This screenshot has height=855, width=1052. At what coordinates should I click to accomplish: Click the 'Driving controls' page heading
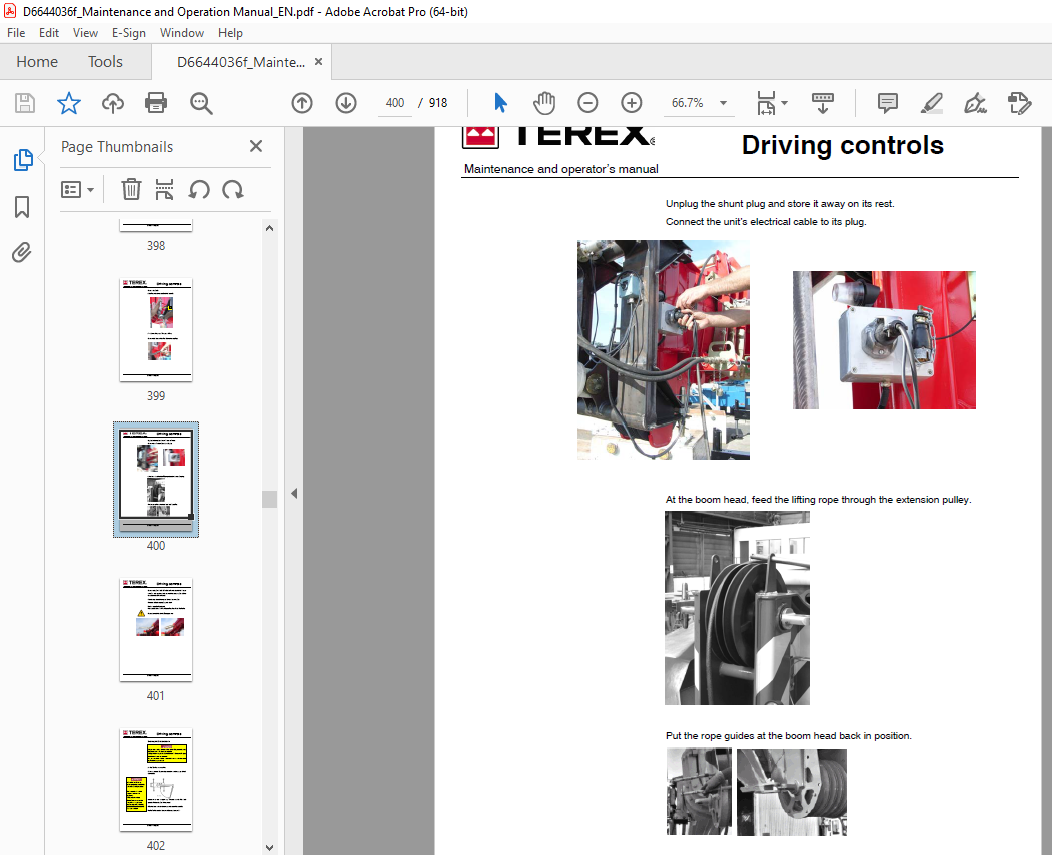[x=842, y=145]
